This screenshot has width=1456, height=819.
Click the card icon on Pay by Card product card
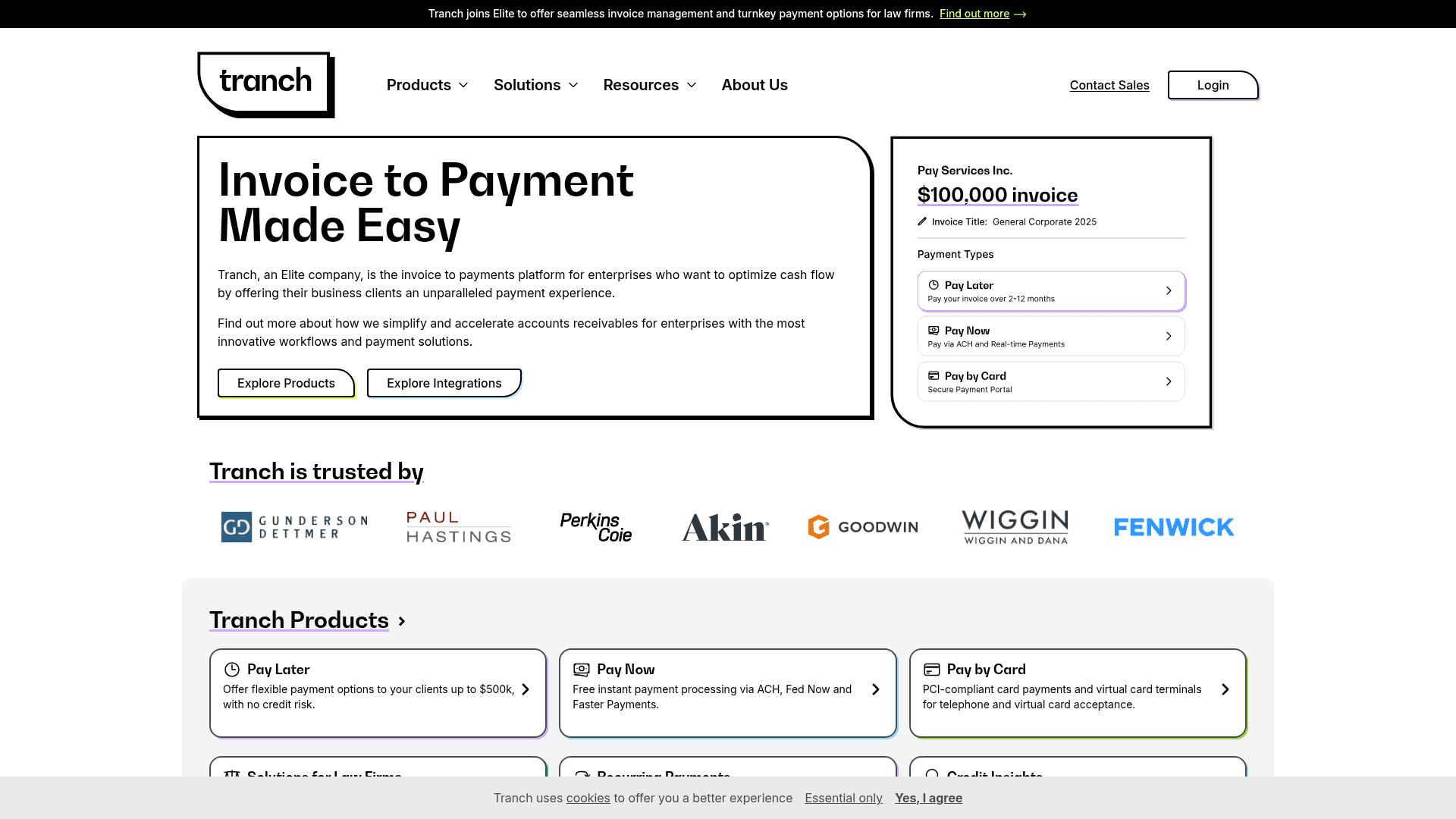(x=932, y=670)
